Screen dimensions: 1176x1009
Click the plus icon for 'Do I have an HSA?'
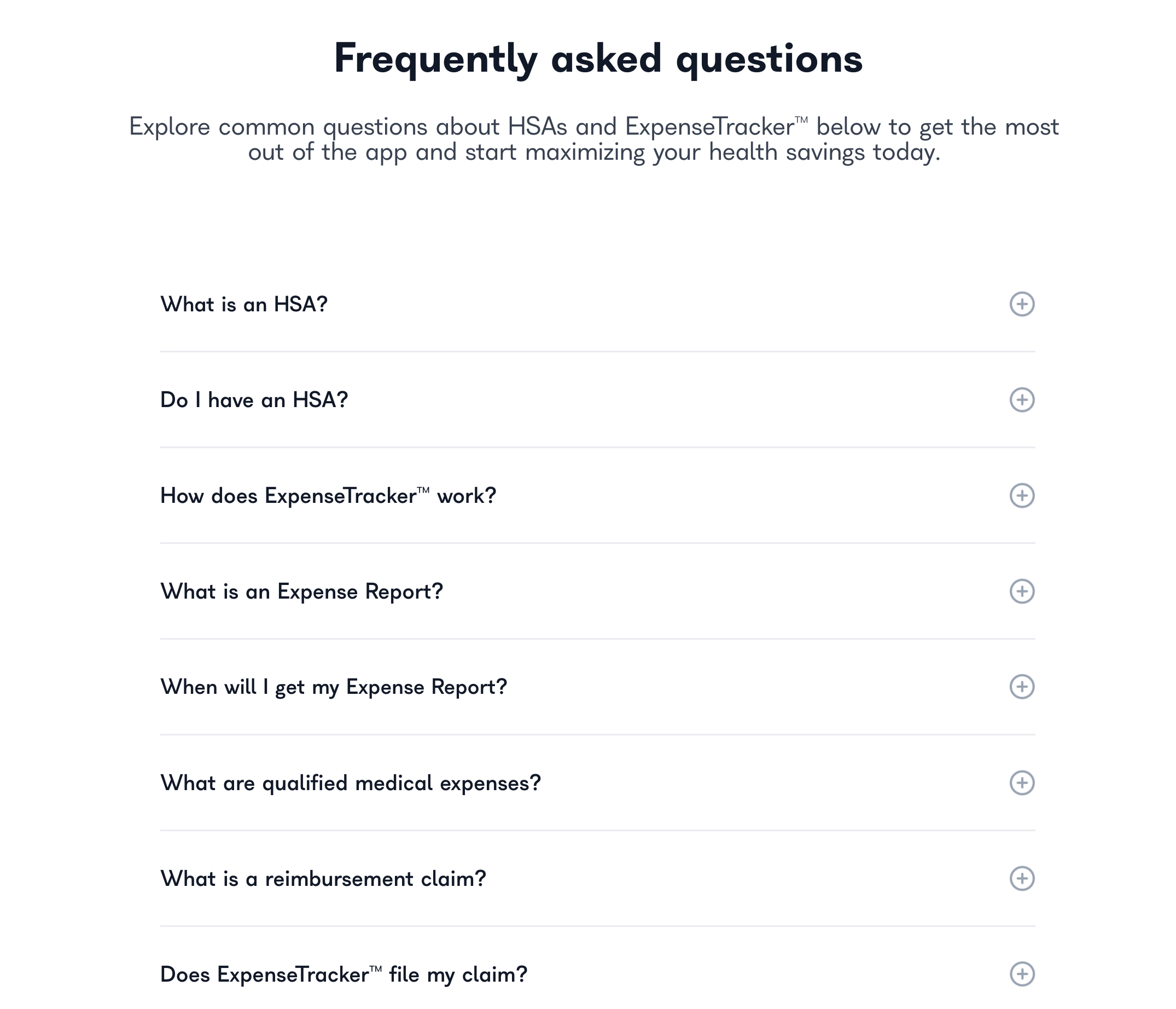pyautogui.click(x=1022, y=400)
